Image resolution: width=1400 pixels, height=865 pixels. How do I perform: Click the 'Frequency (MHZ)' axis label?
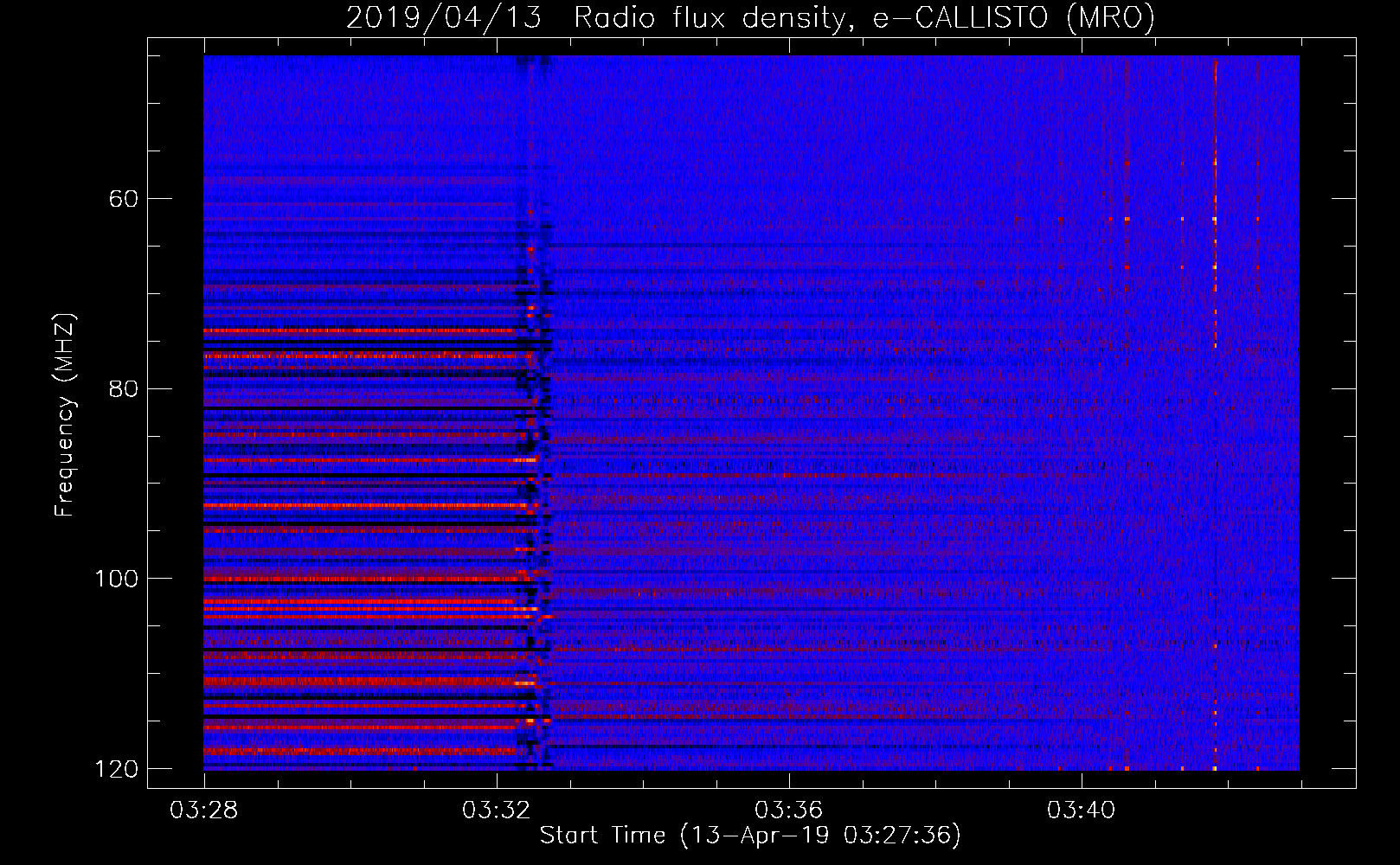tap(65, 414)
